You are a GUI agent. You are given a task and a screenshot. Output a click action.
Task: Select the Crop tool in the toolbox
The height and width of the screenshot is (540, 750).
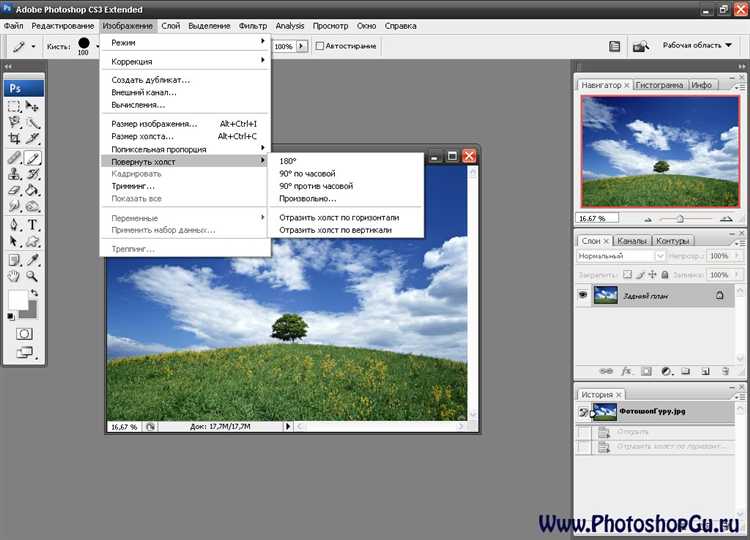pyautogui.click(x=14, y=139)
